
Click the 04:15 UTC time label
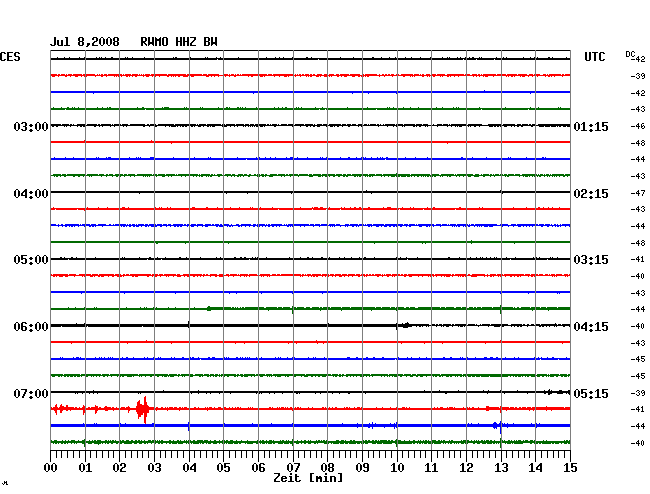pos(591,327)
